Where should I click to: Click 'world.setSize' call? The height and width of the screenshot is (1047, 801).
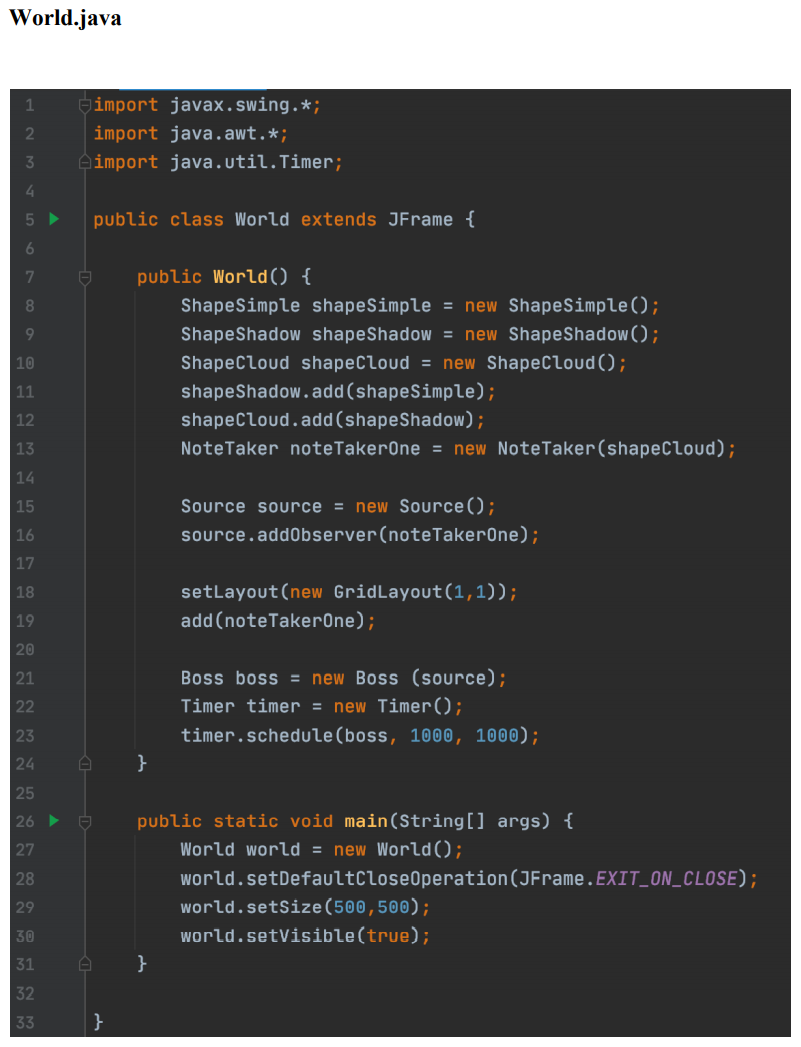click(251, 907)
